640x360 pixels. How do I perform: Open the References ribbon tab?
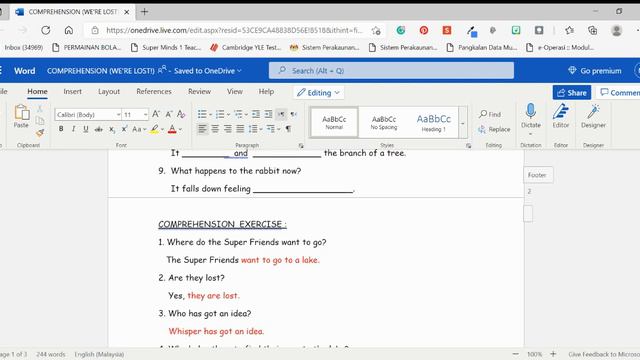[154, 91]
